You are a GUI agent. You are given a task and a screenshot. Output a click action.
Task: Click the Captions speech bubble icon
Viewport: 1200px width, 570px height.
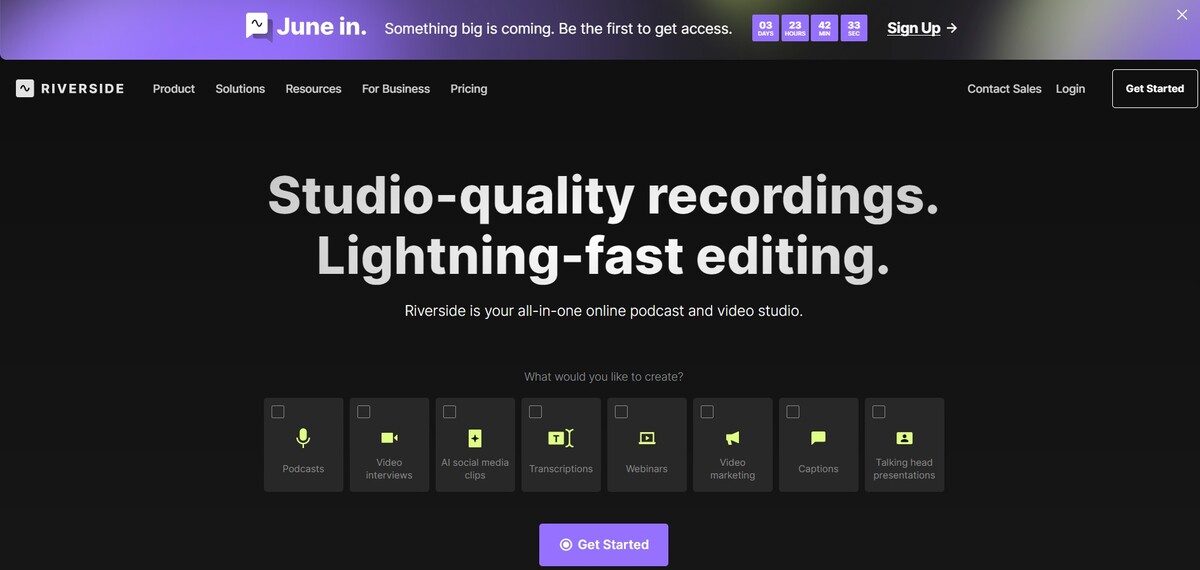tap(818, 438)
